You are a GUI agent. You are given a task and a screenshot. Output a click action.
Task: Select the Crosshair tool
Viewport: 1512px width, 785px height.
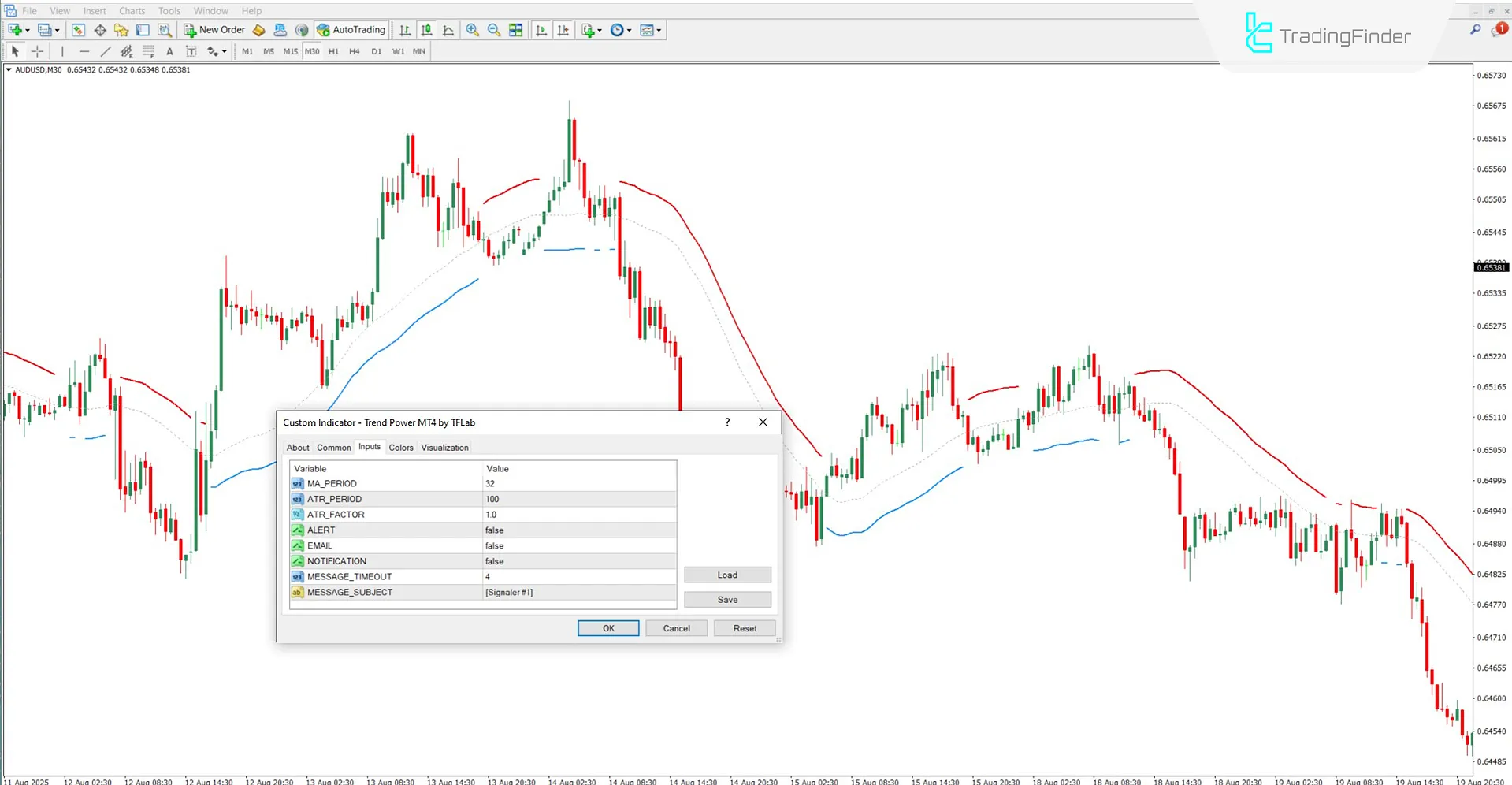(37, 50)
